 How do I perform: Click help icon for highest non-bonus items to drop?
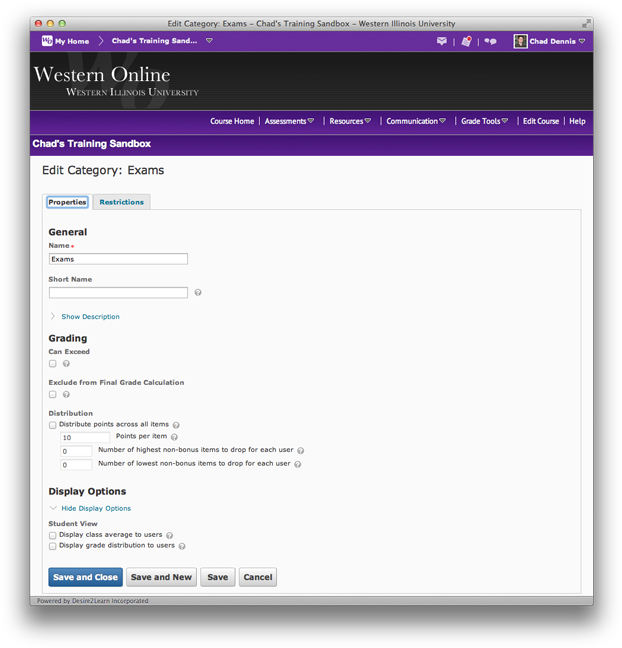pos(300,450)
